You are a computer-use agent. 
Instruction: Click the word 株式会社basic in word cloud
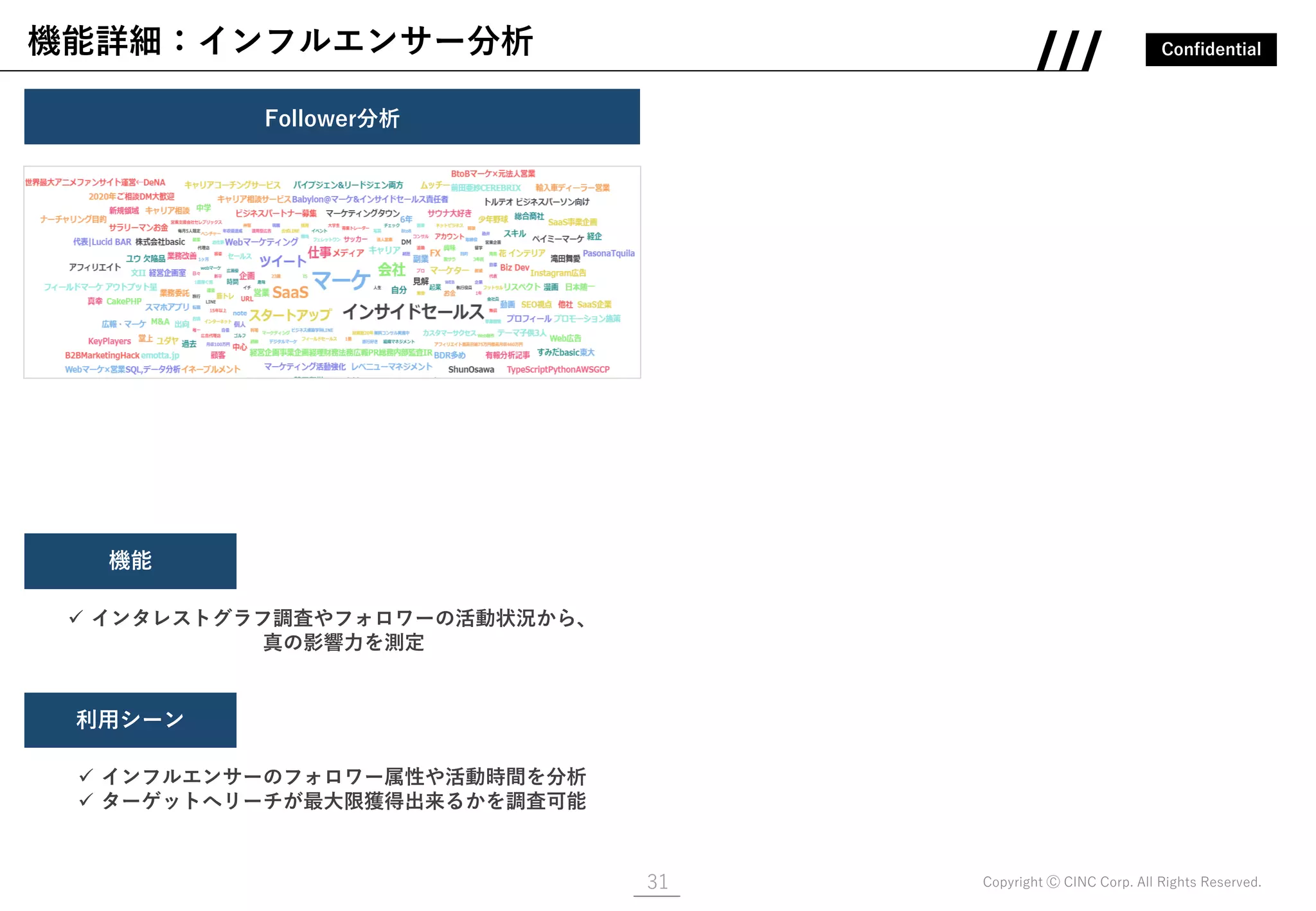point(160,242)
